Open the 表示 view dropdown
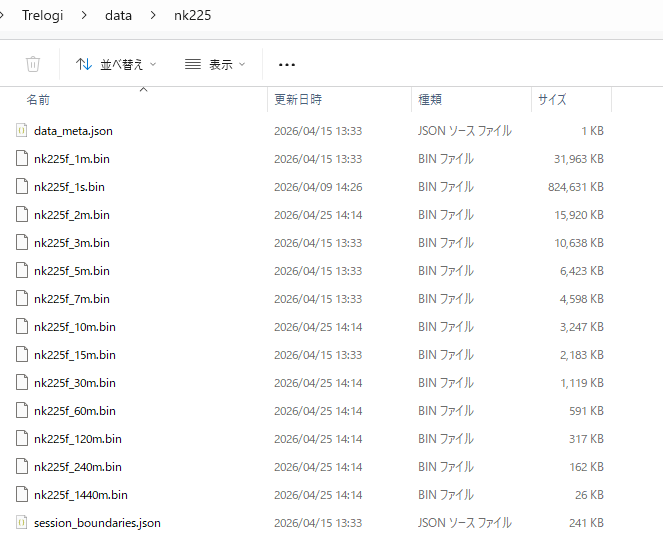Screen dimensions: 663x556 click(x=215, y=64)
